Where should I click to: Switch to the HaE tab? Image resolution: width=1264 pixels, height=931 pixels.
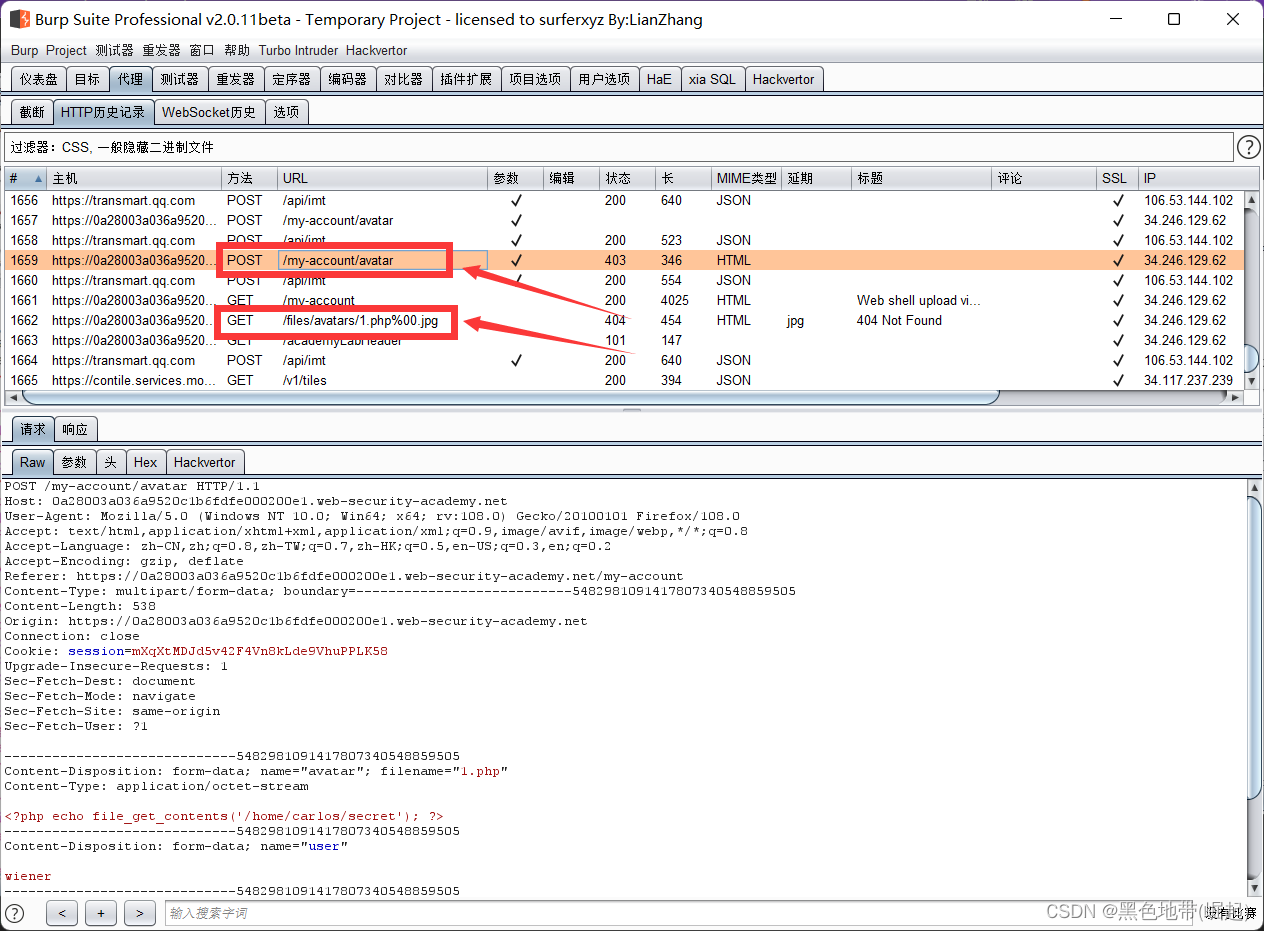click(659, 79)
